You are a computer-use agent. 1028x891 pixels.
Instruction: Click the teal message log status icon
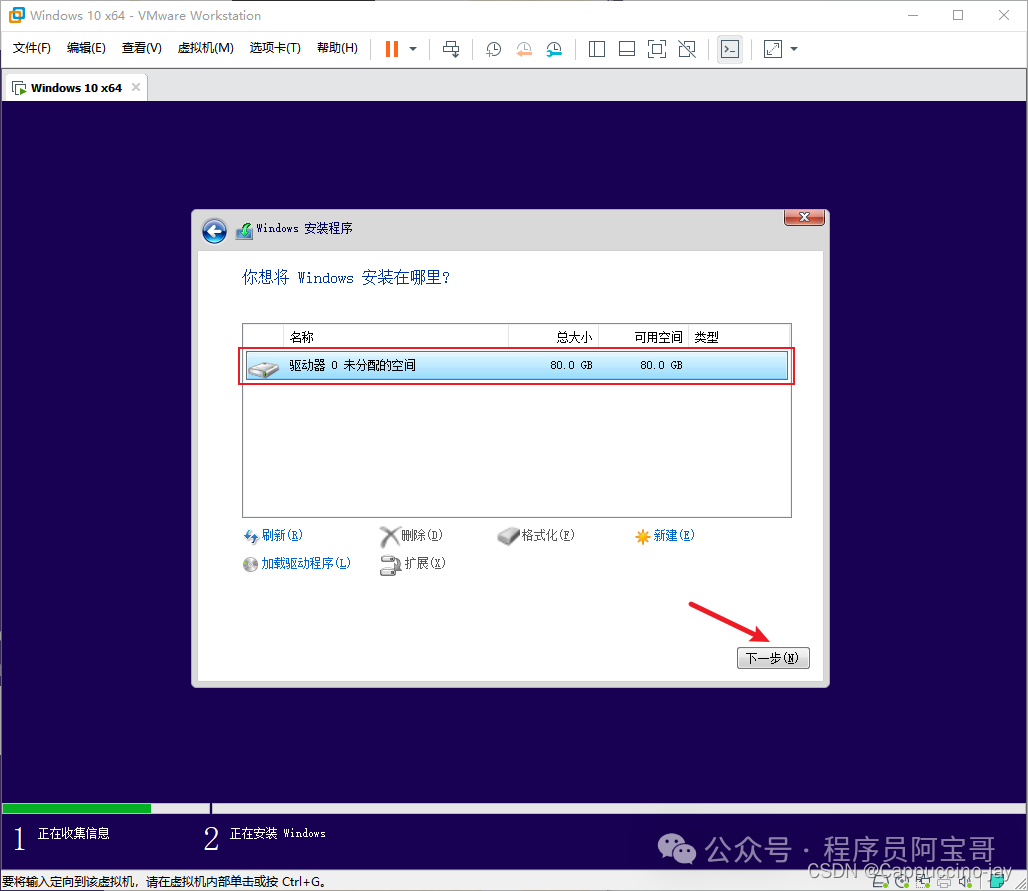click(997, 882)
